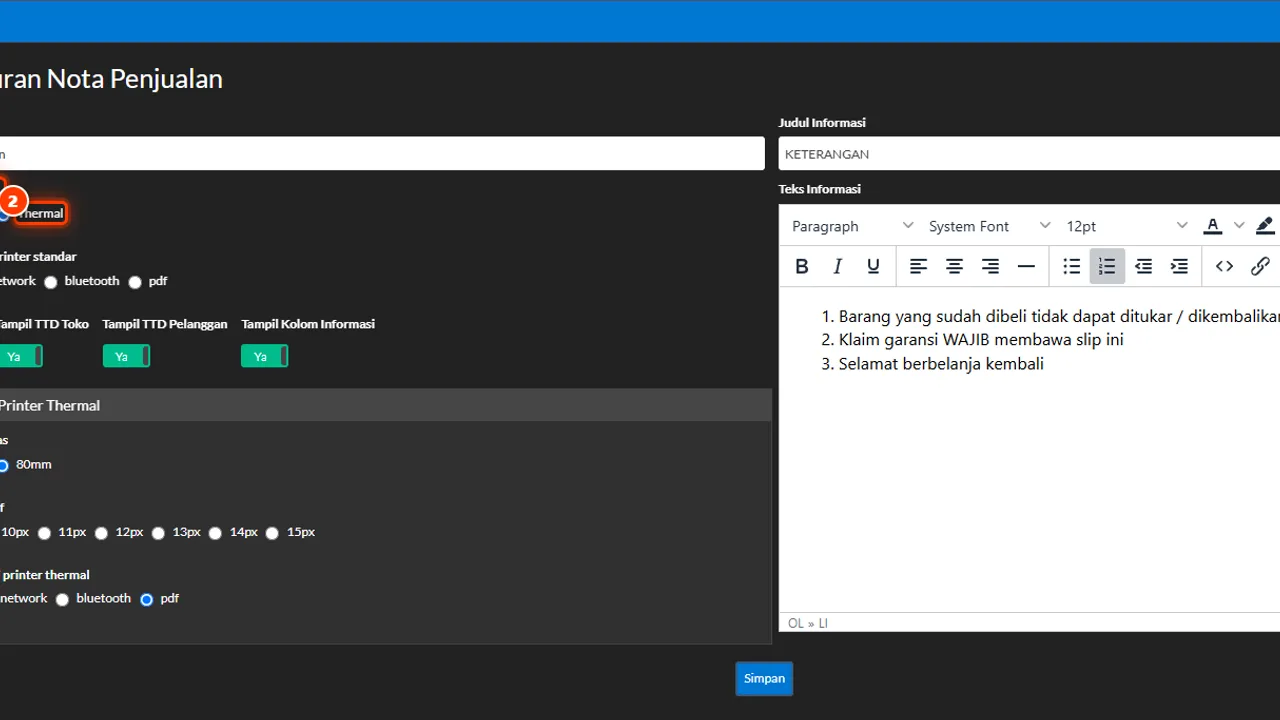Select pdf for thermal printer
The image size is (1280, 720).
[147, 599]
